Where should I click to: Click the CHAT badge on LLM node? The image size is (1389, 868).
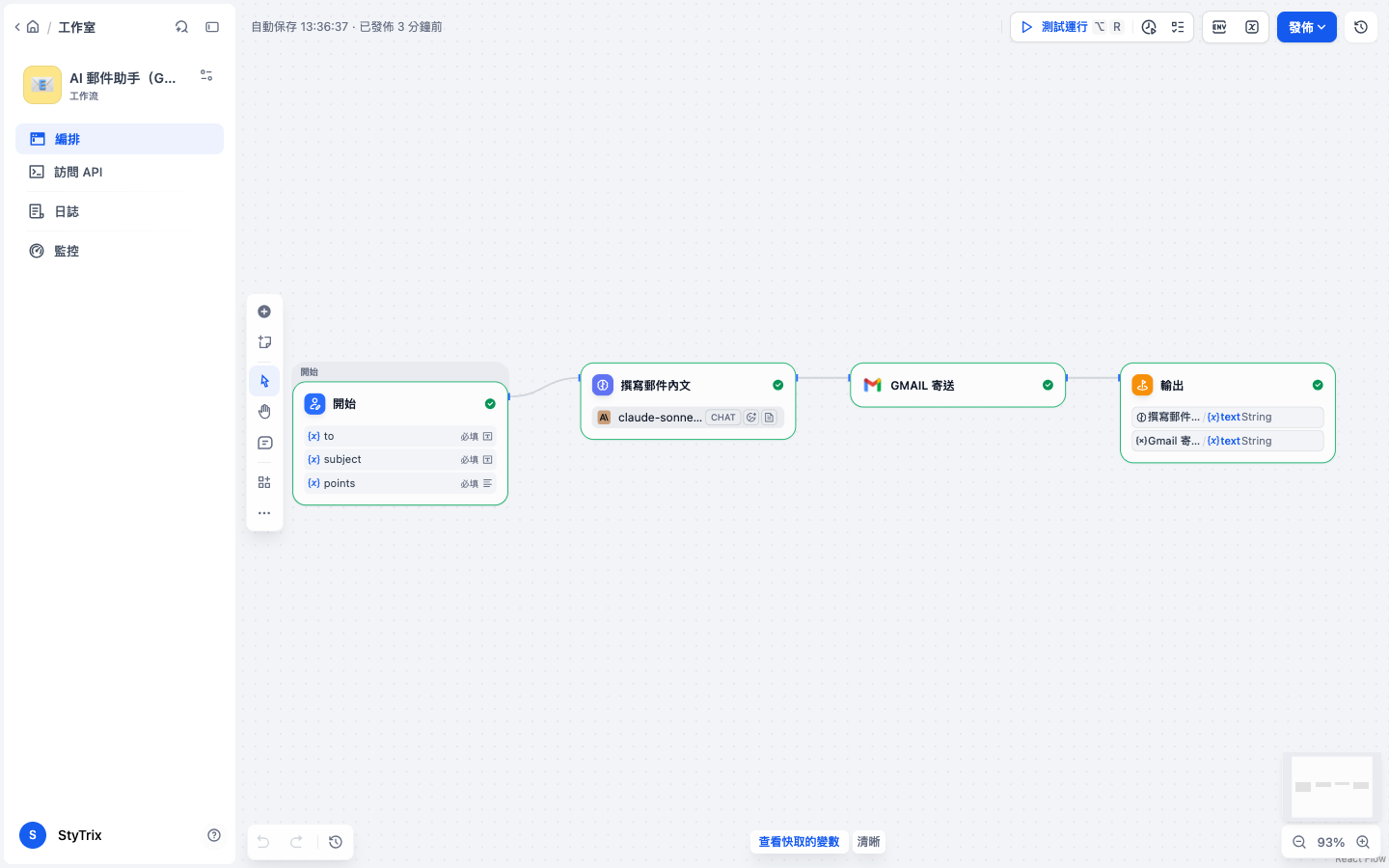(x=723, y=418)
